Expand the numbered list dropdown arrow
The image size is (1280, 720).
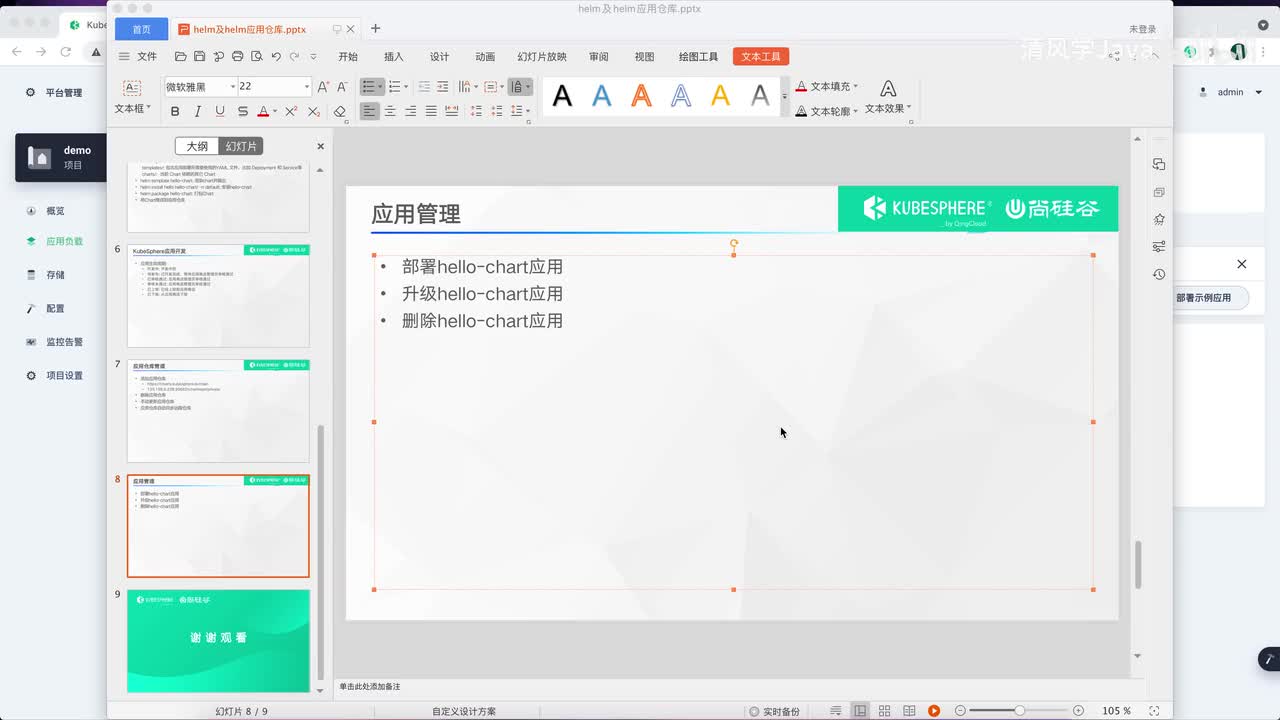pyautogui.click(x=408, y=87)
